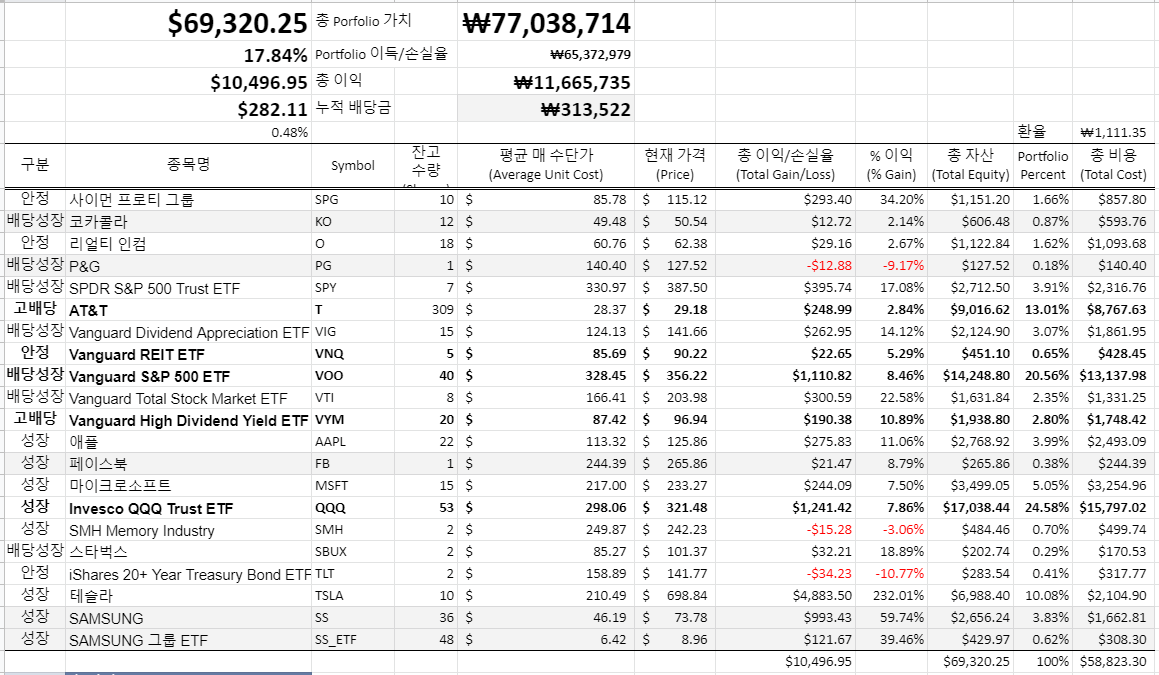
Task: Select Vanguard Dividend Appreciation ETF cell
Action: pos(188,332)
